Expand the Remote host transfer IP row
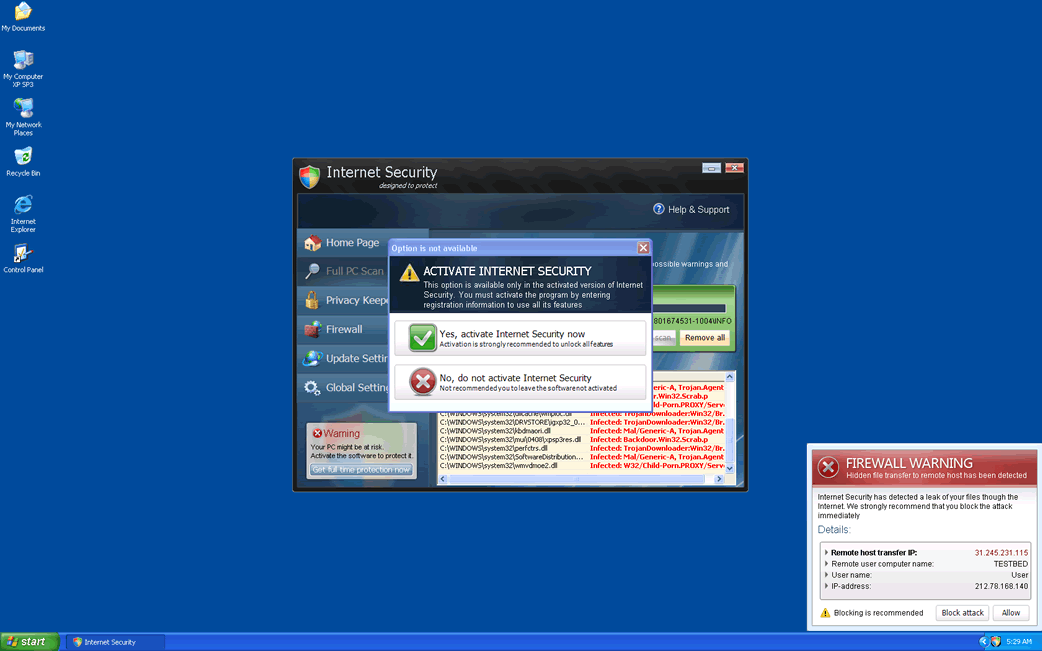 point(826,552)
